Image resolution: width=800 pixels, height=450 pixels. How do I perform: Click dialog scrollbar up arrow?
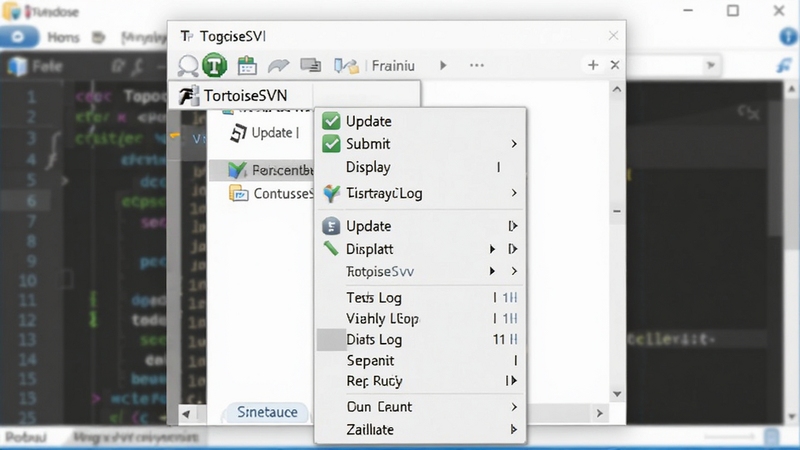(617, 90)
